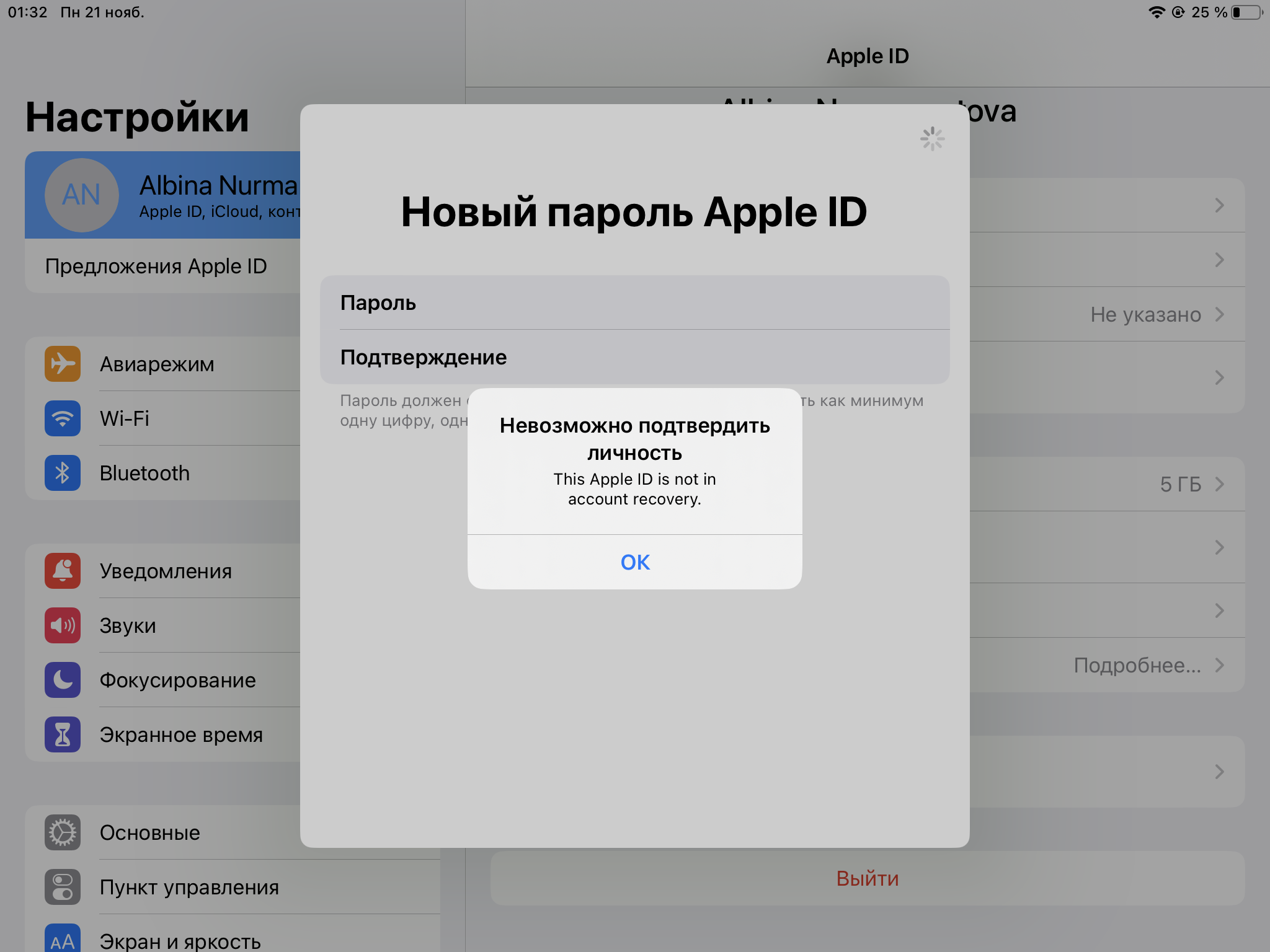Open Звуки settings row
This screenshot has width=1270, height=952.
(x=162, y=625)
